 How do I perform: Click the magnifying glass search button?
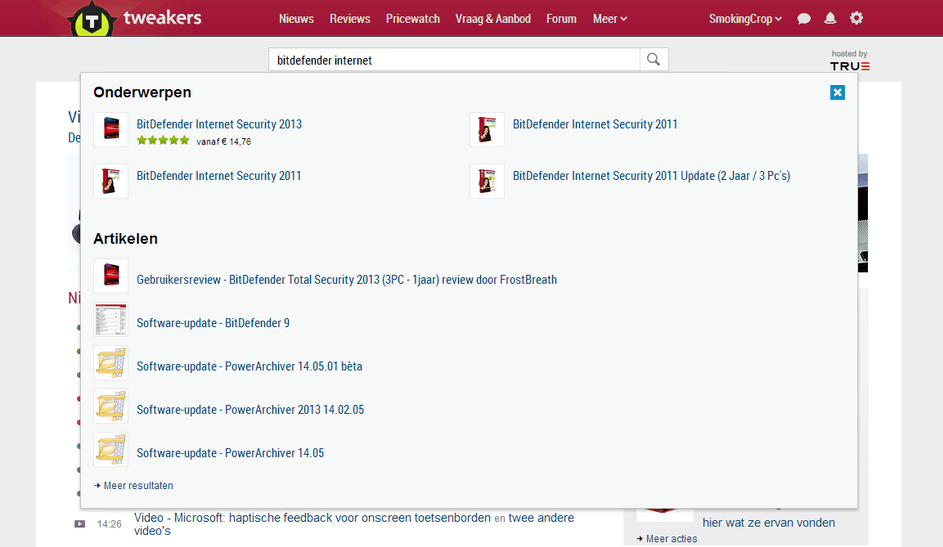pyautogui.click(x=654, y=60)
